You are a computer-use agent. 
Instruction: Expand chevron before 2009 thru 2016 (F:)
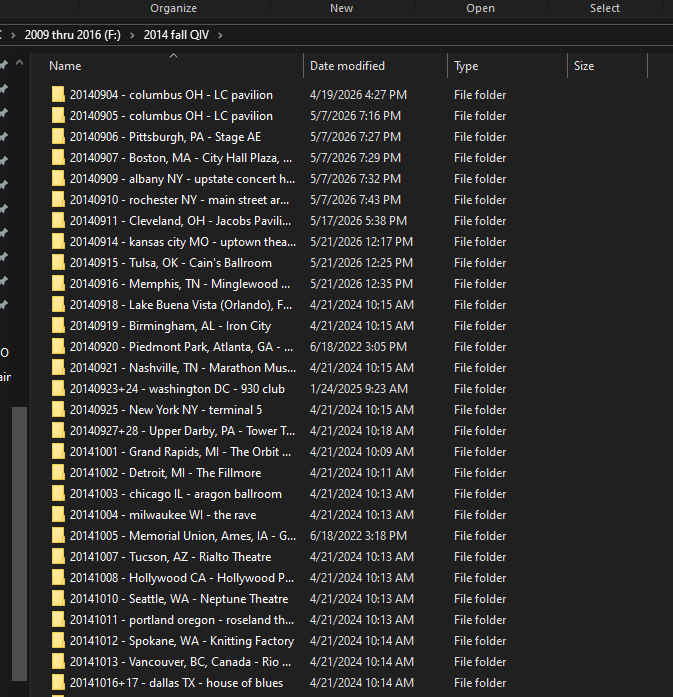pos(13,35)
